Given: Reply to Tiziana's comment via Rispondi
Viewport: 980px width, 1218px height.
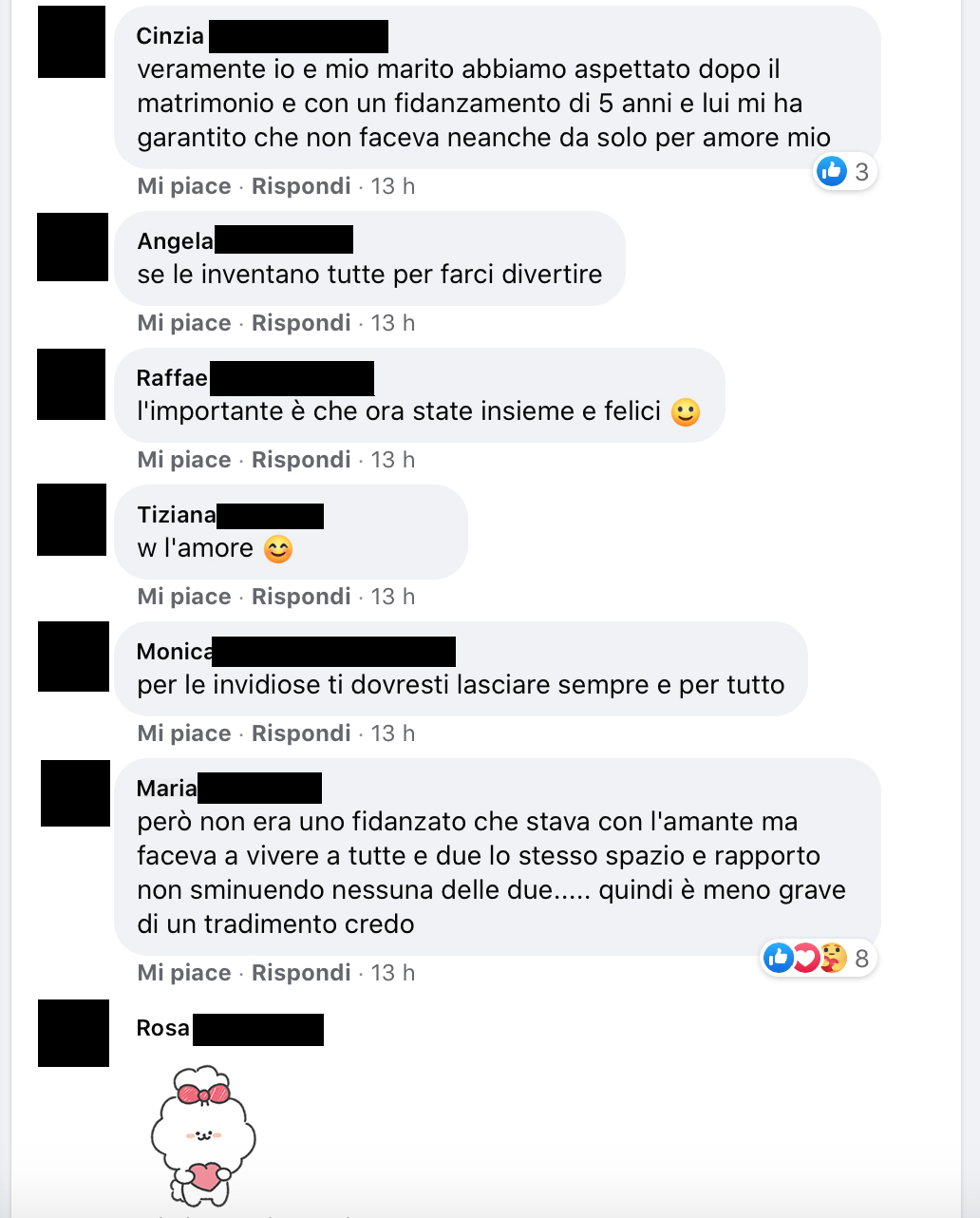Looking at the screenshot, I should 301,597.
